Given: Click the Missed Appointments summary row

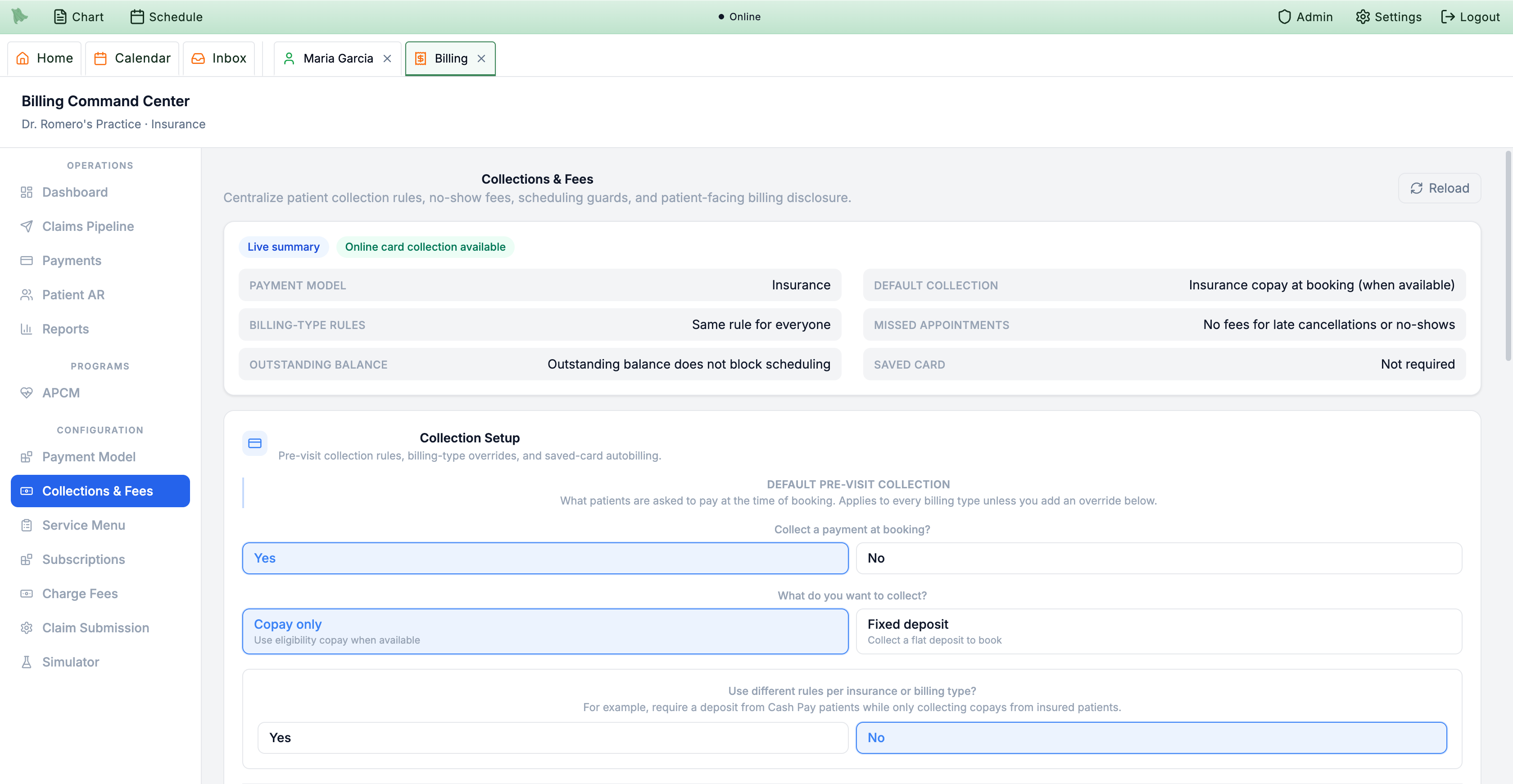Looking at the screenshot, I should tap(1164, 324).
